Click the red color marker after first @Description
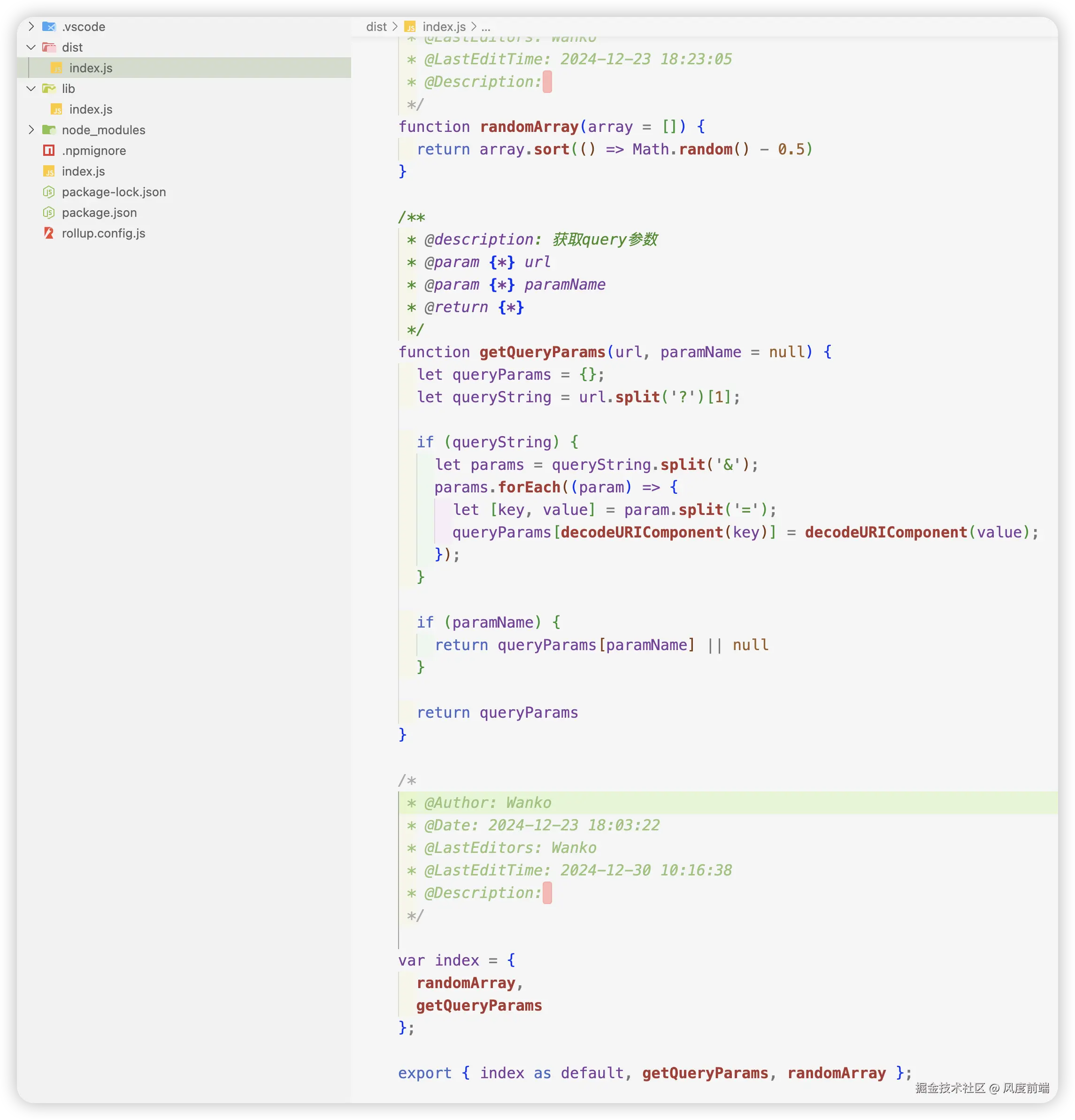 click(x=547, y=82)
